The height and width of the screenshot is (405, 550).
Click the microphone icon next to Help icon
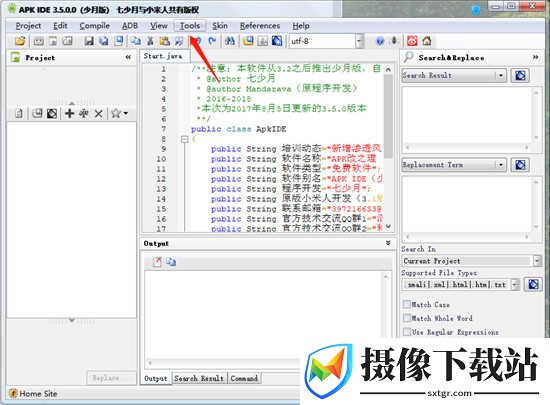394,41
